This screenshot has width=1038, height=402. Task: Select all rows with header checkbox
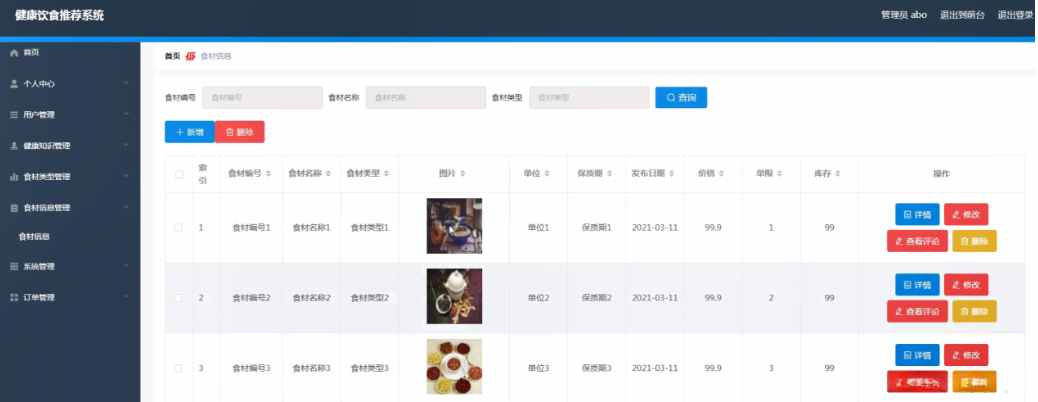(179, 174)
